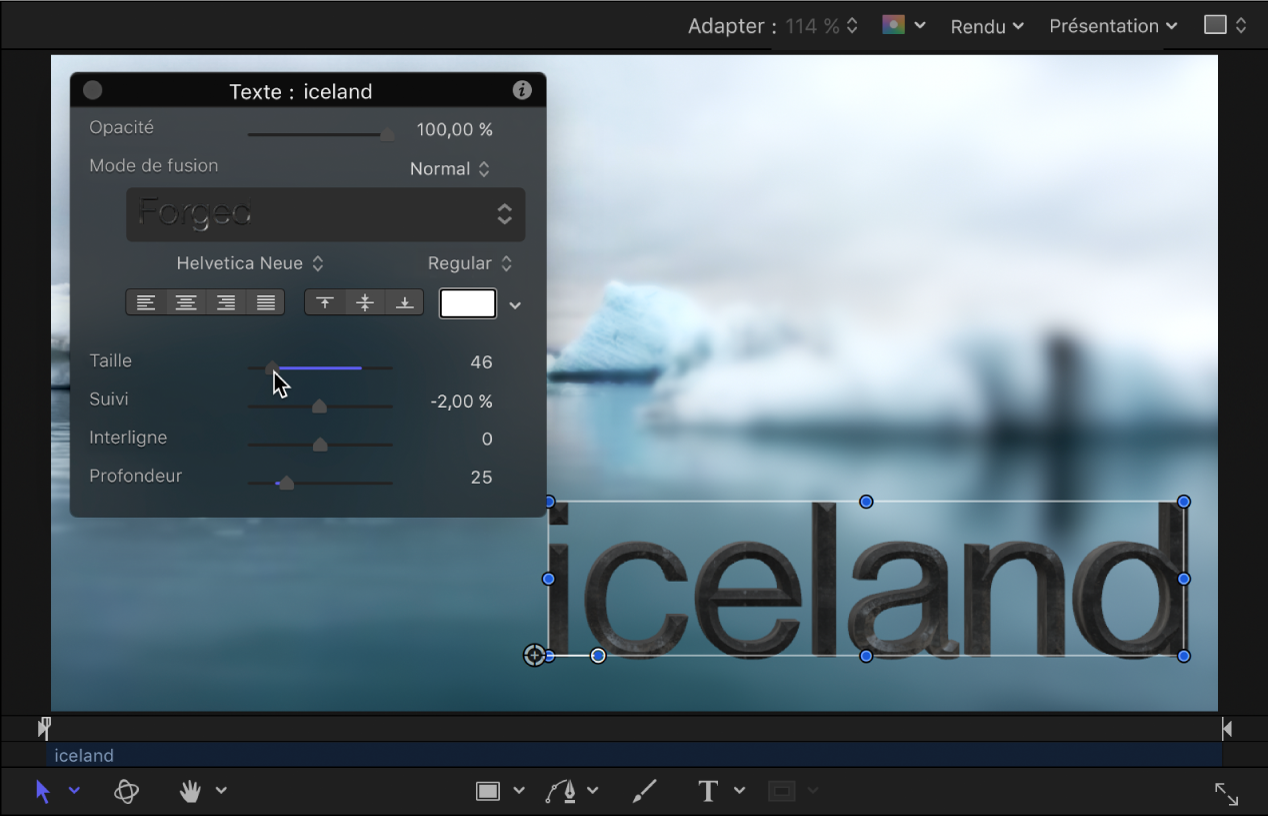
Task: Open the Helvetica Neue font dropdown
Action: point(249,263)
